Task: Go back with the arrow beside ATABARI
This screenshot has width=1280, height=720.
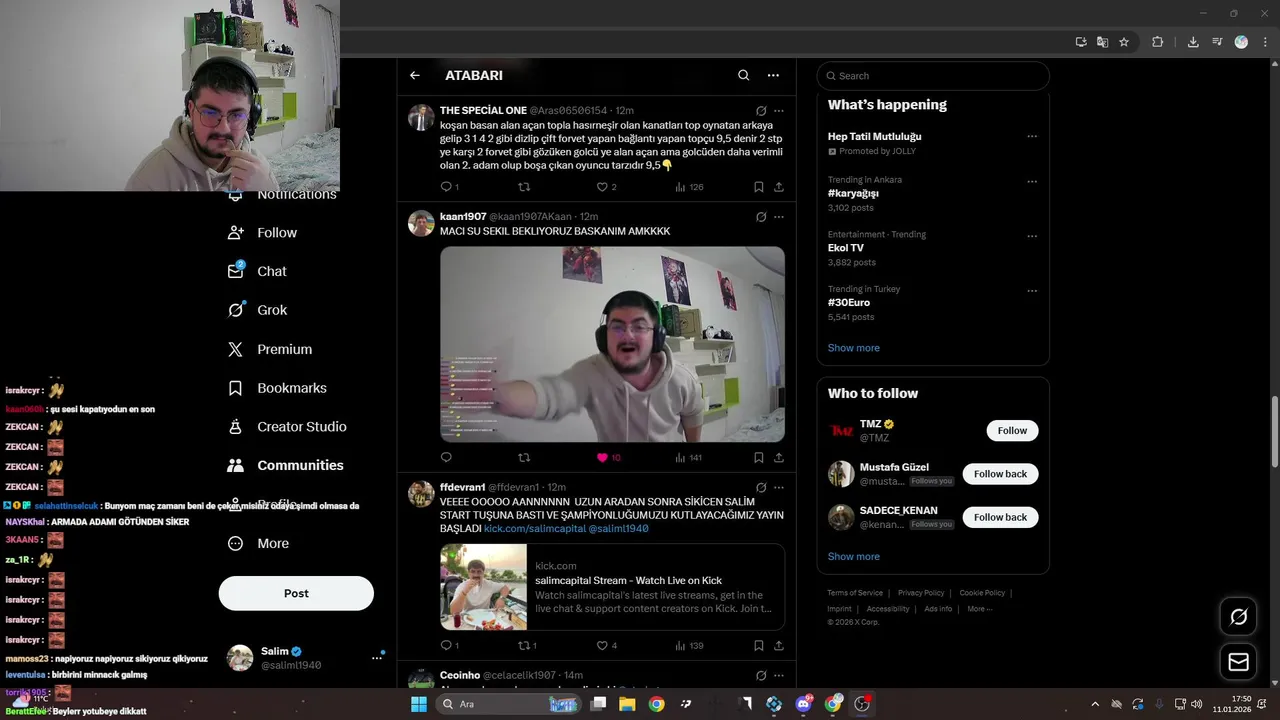Action: [x=415, y=75]
